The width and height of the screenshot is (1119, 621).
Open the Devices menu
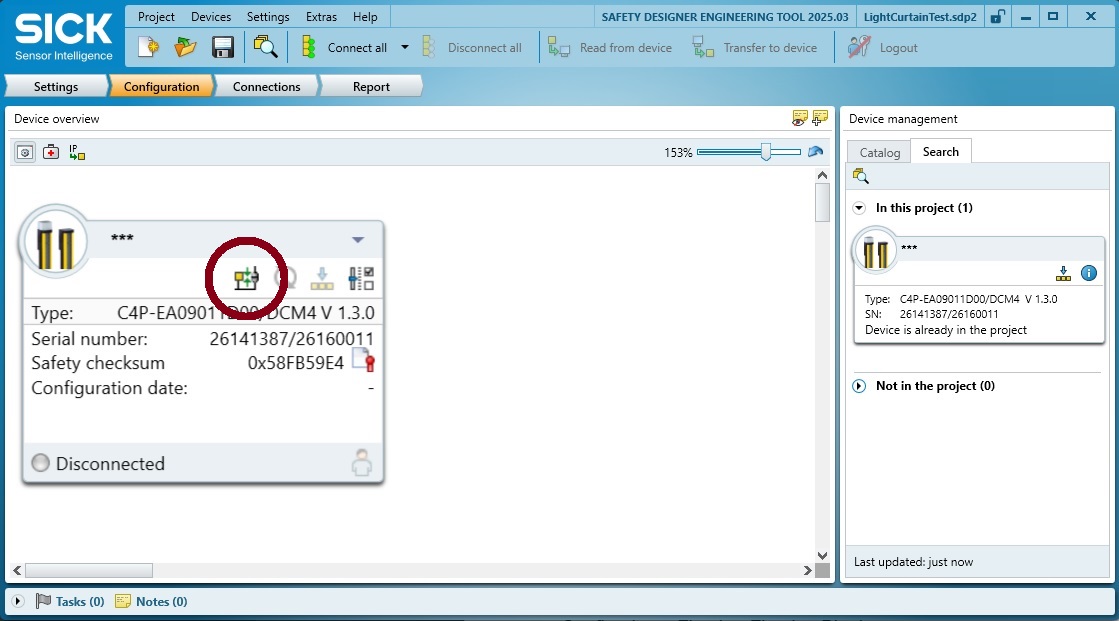tap(211, 16)
